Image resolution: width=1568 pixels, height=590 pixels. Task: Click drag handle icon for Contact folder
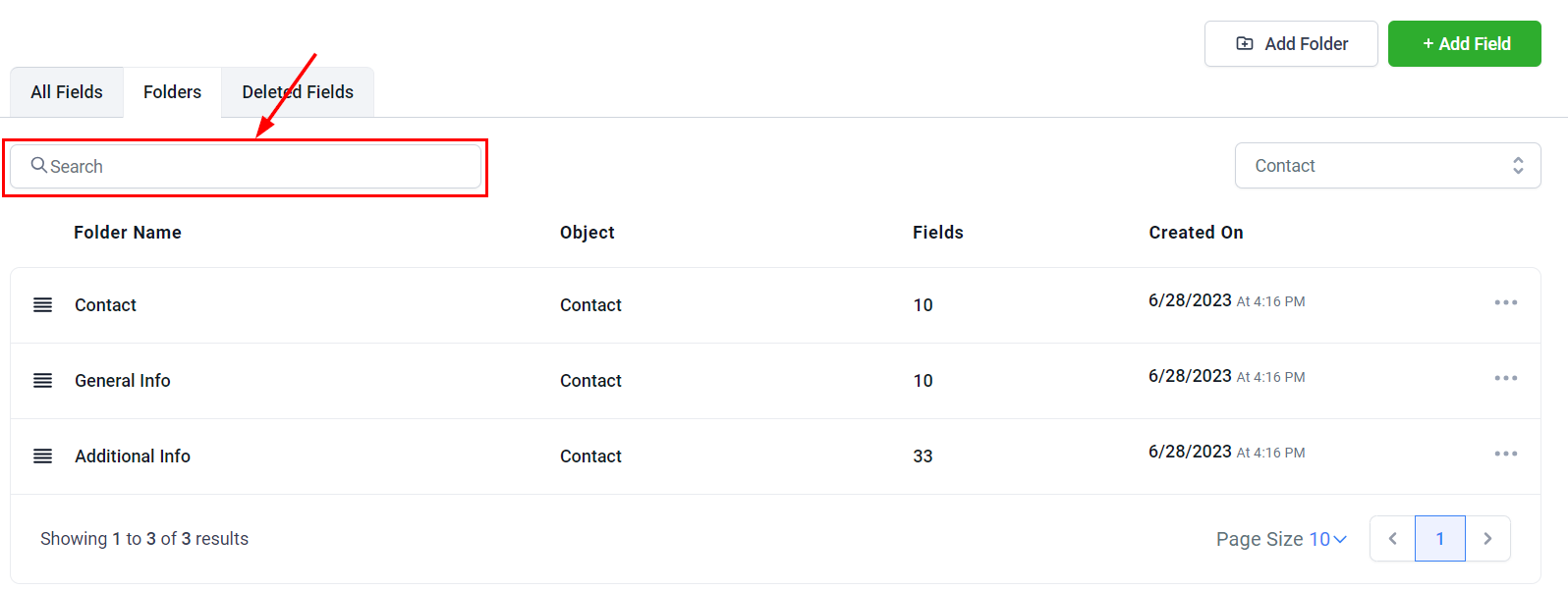pyautogui.click(x=42, y=305)
